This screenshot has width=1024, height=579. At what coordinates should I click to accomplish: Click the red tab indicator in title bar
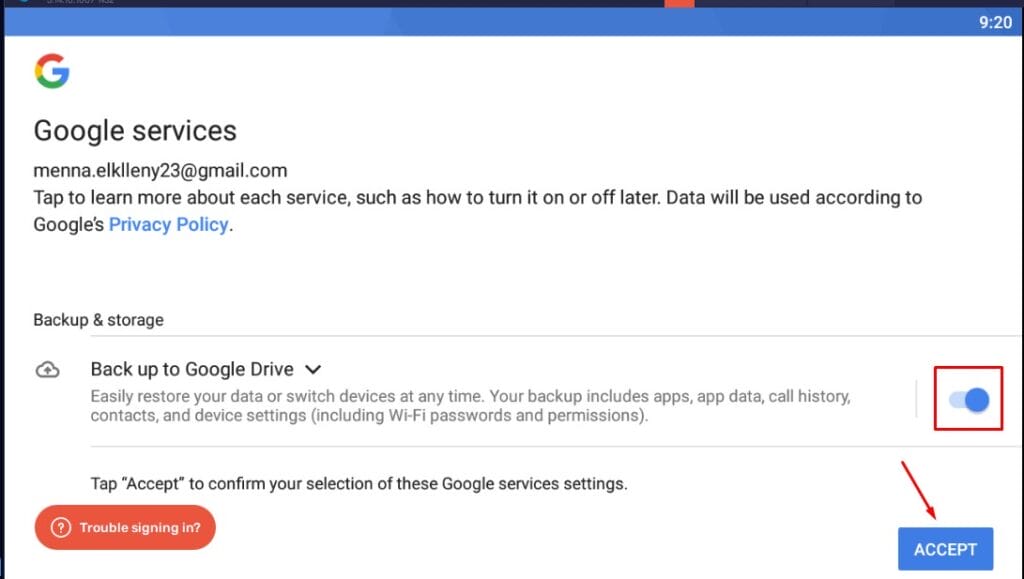[679, 3]
